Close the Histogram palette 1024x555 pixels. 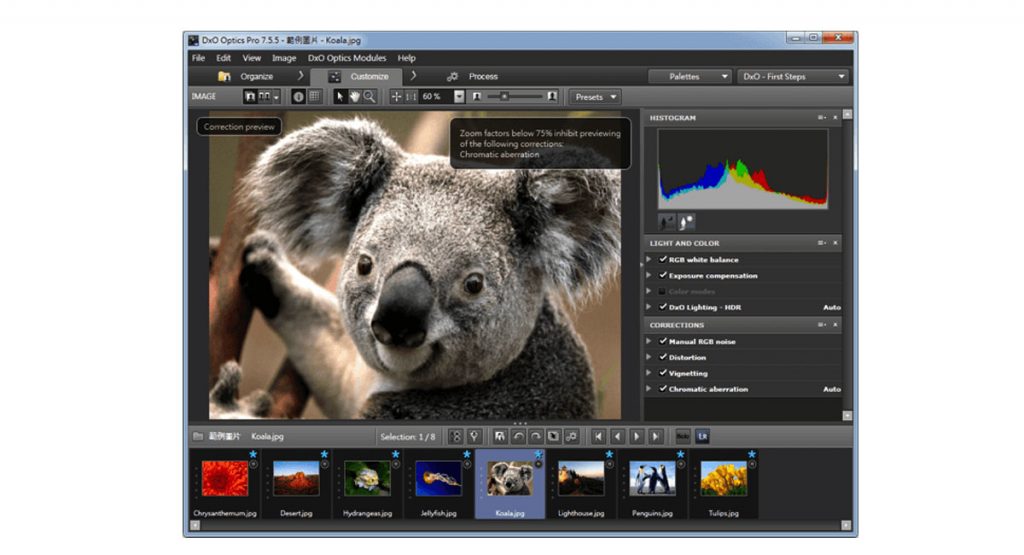pyautogui.click(x=835, y=118)
